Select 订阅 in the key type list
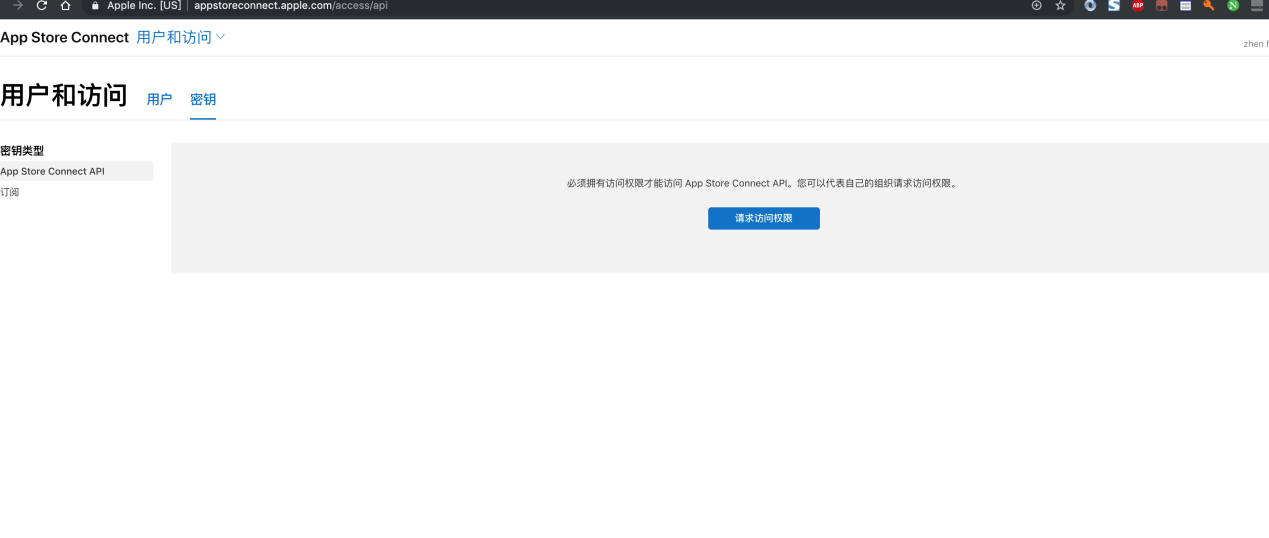This screenshot has height=538, width=1269. (10, 192)
